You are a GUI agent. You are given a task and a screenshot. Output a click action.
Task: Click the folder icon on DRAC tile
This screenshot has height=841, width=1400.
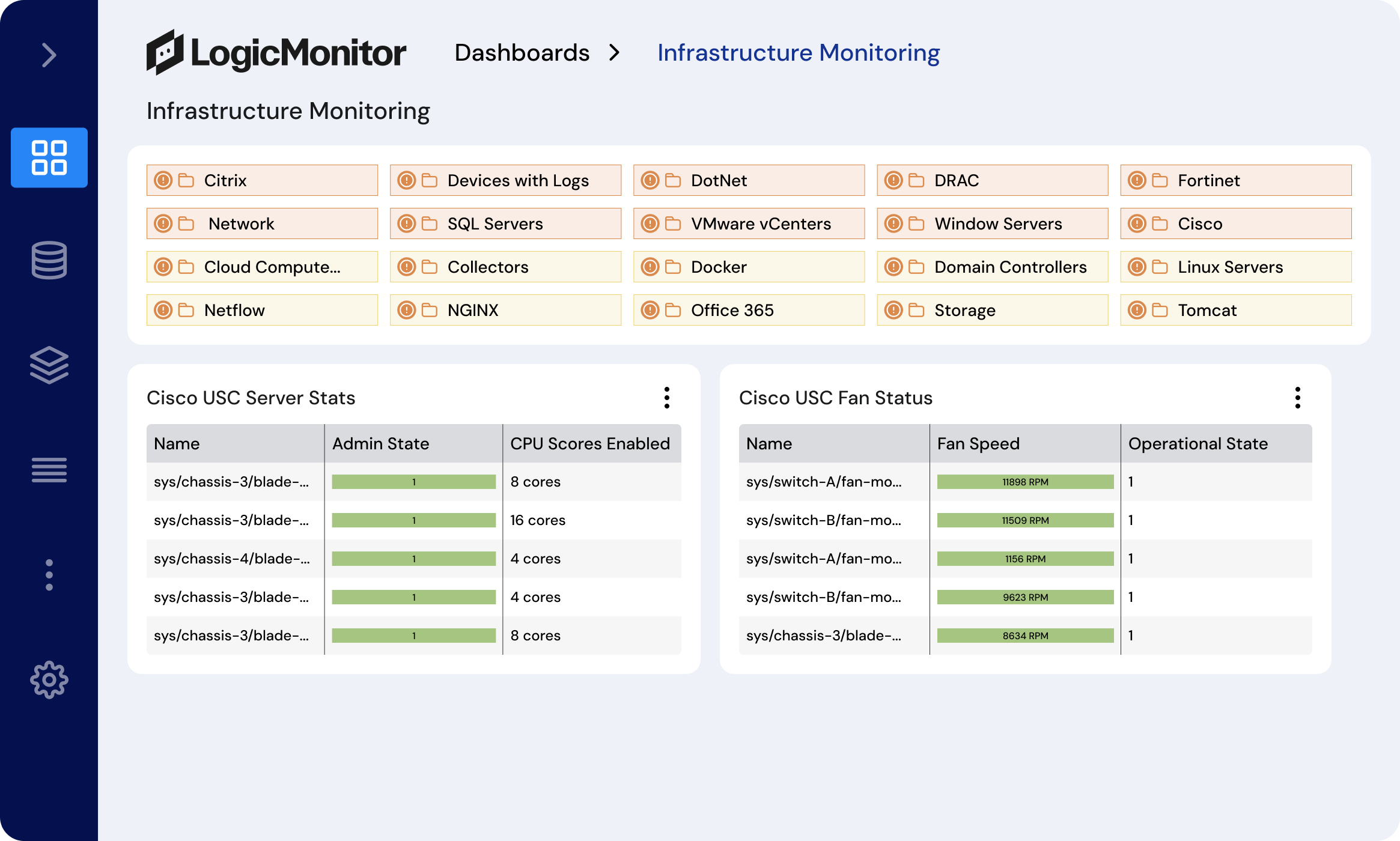(x=916, y=180)
